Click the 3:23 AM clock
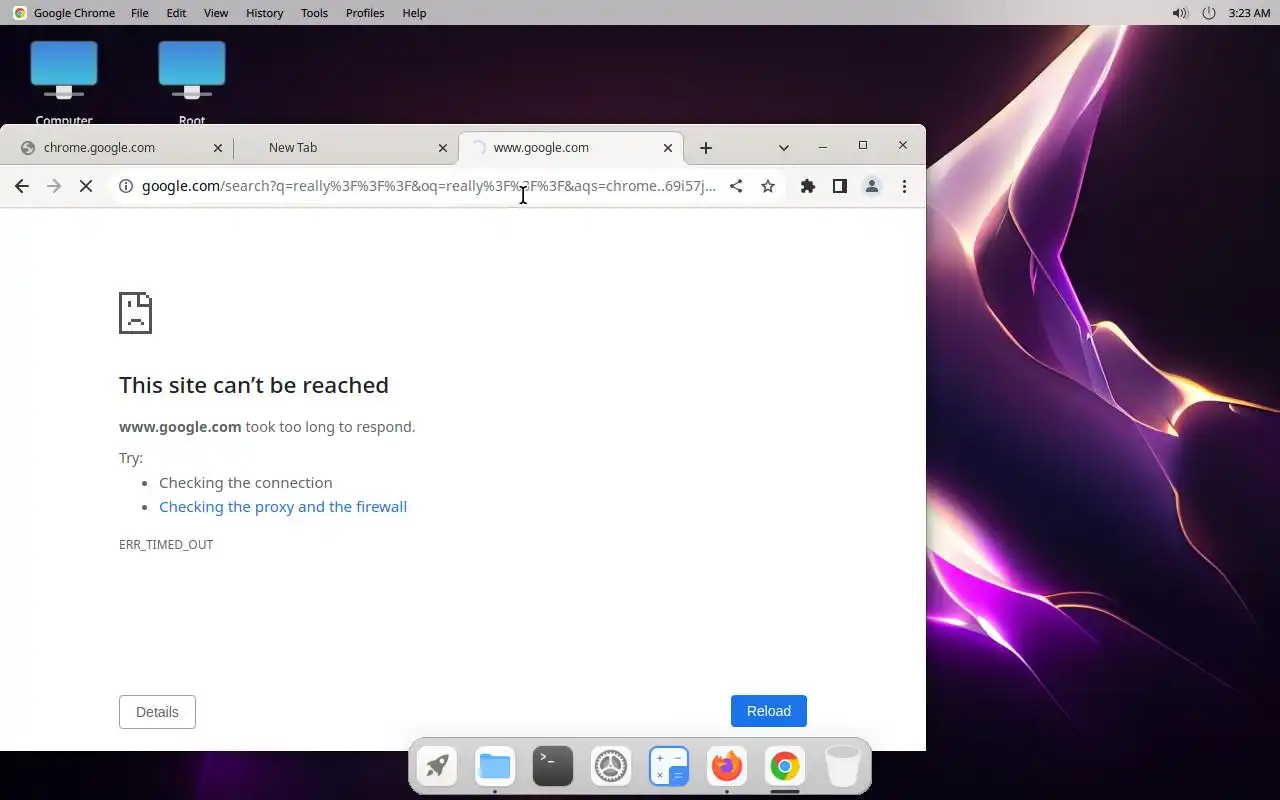Viewport: 1280px width, 800px height. pos(1249,13)
